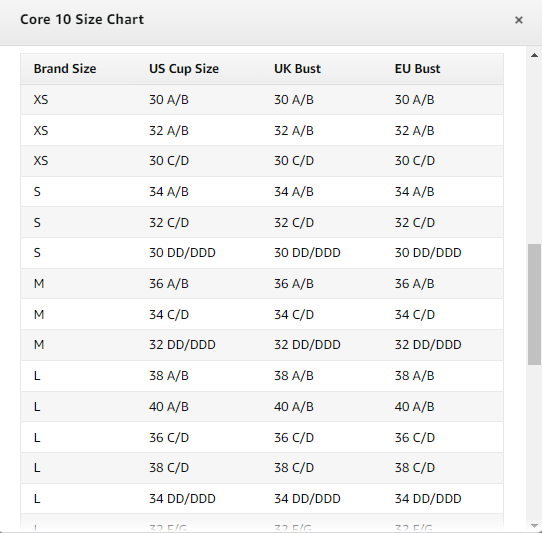This screenshot has width=542, height=533.
Task: Select EU Bust 36 A/B cell
Action: point(414,284)
